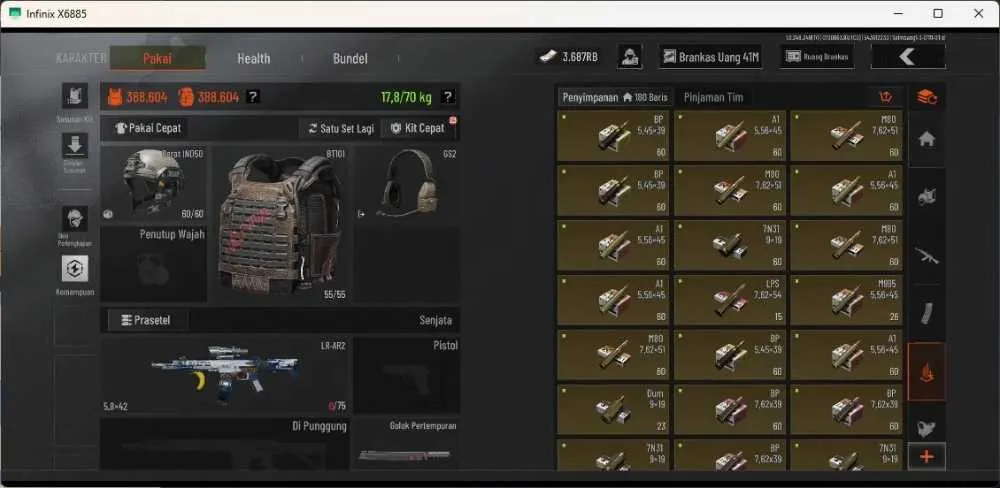Open the Ruang Brankas button
1000x488 pixels.
pos(817,57)
